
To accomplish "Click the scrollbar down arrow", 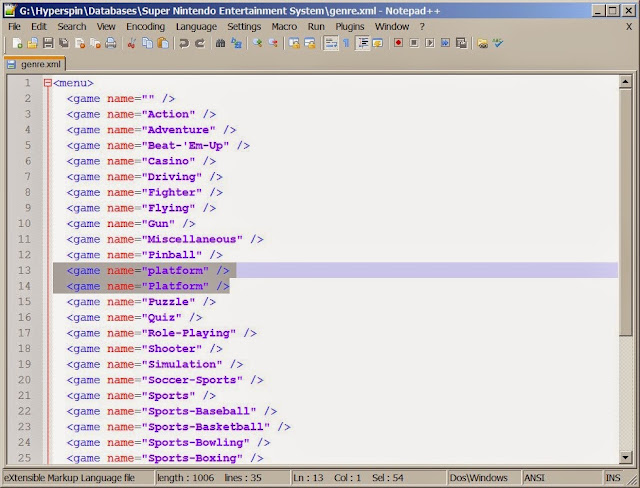I will (x=625, y=457).
